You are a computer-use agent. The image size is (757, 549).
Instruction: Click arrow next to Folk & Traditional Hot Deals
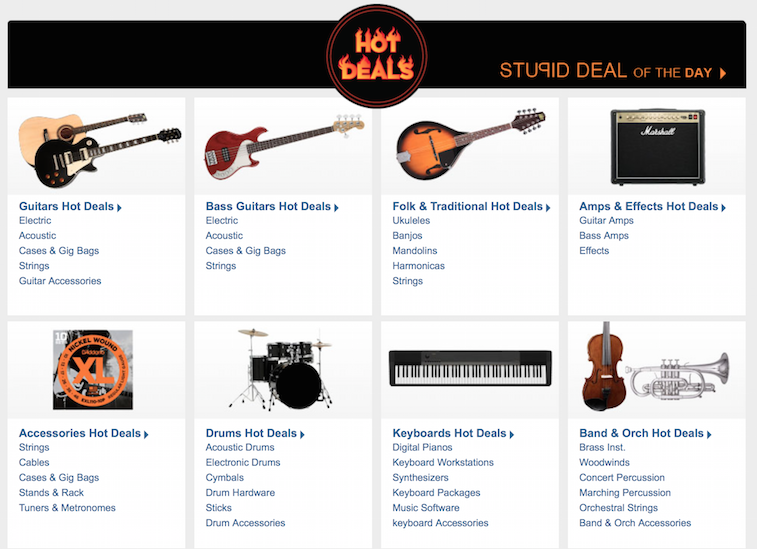point(548,208)
